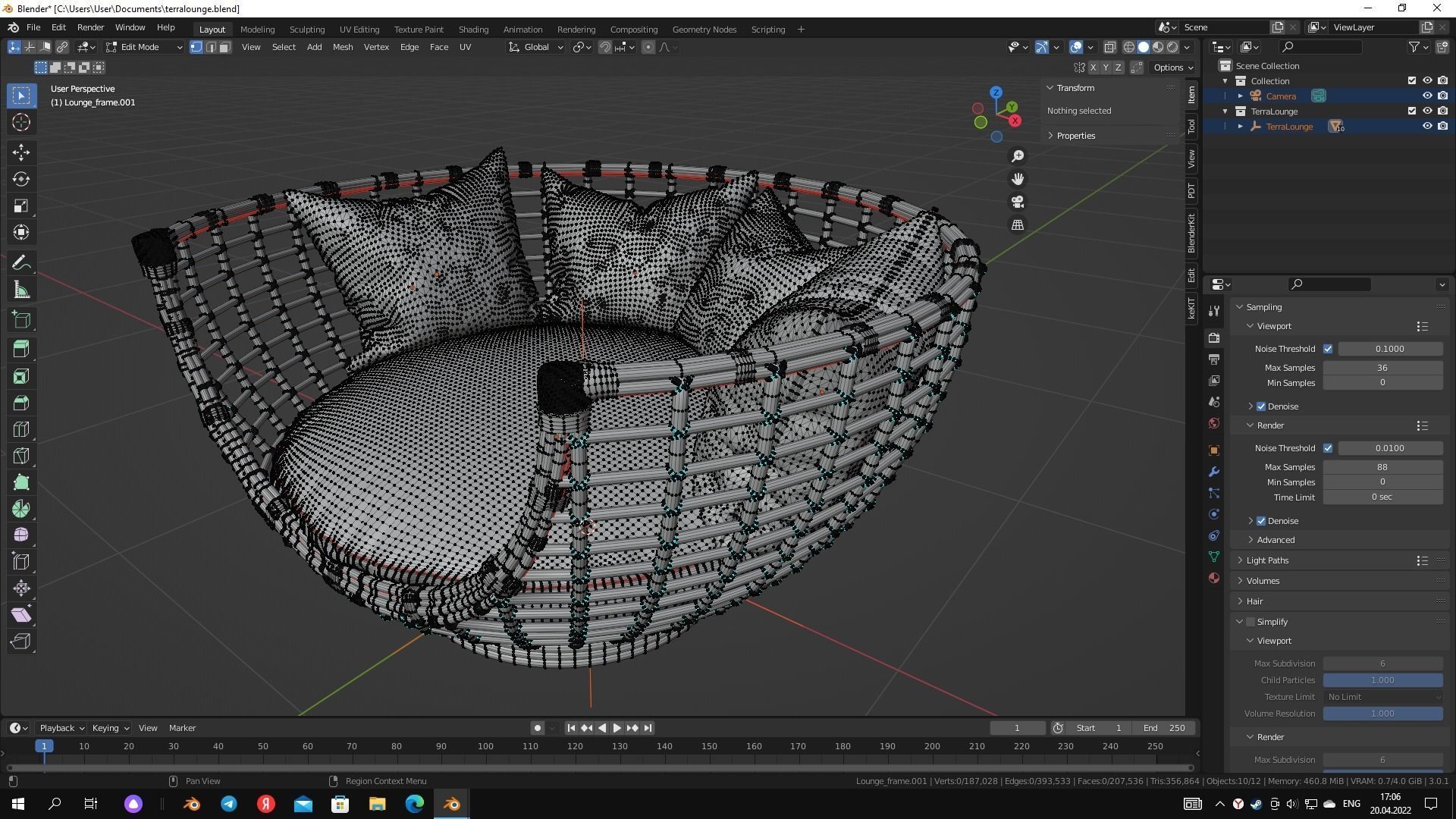
Task: Hide the Camera in the outliner
Action: click(1426, 96)
